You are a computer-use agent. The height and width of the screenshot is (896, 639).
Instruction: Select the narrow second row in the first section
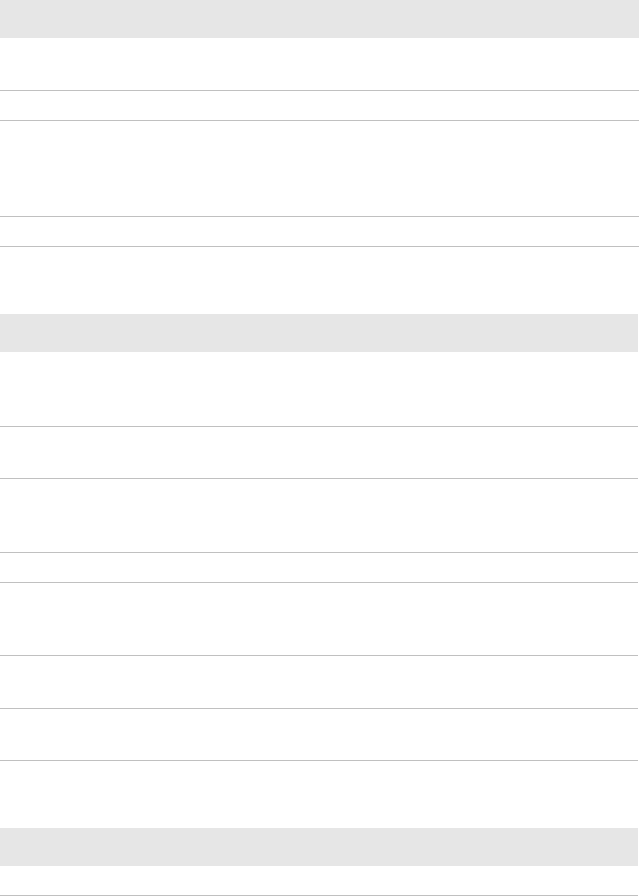click(x=320, y=105)
